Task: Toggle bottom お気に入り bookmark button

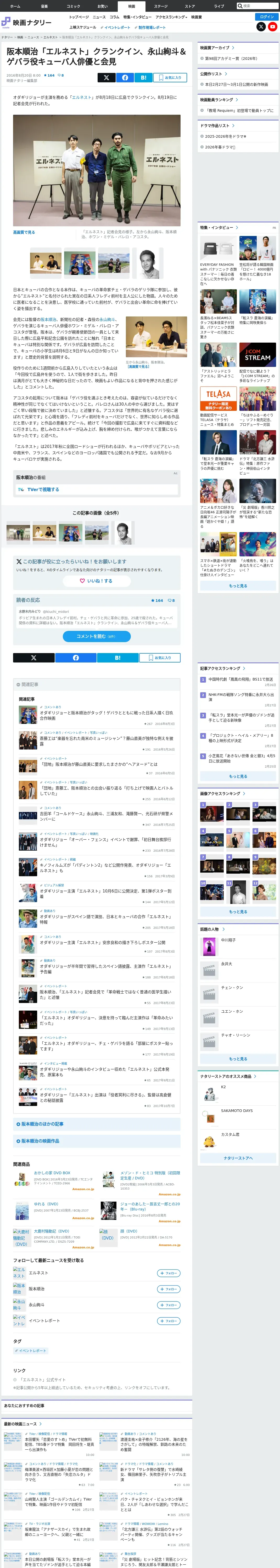Action: click(x=160, y=658)
